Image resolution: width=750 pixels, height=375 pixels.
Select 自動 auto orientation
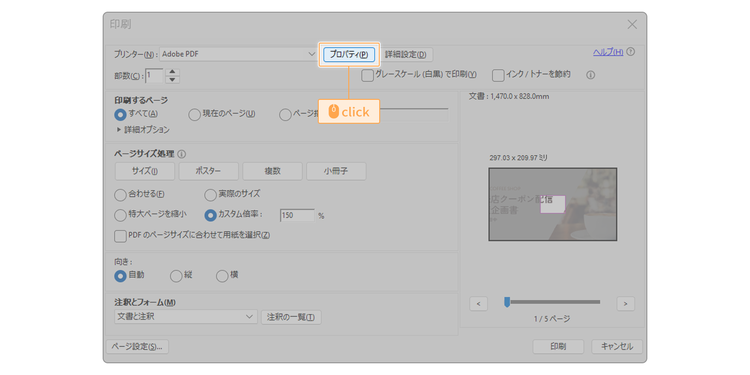point(121,276)
